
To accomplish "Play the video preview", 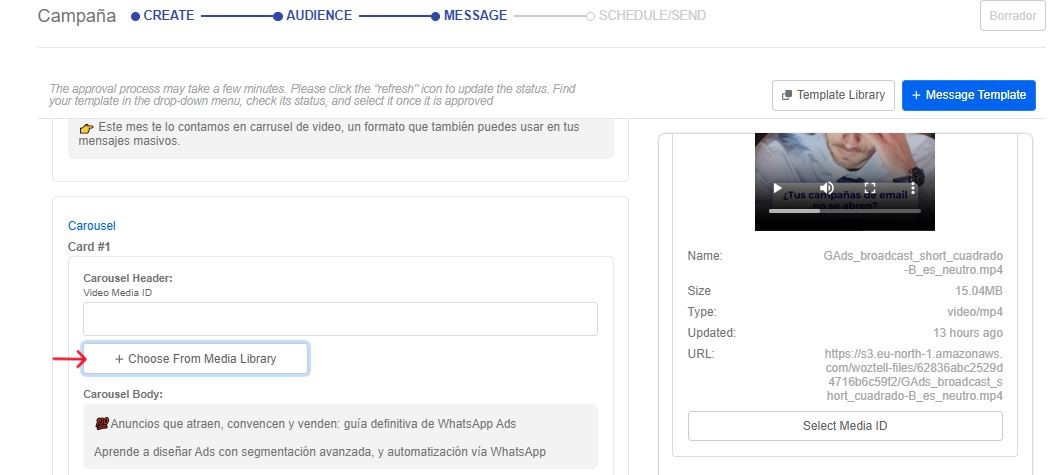I will click(777, 188).
